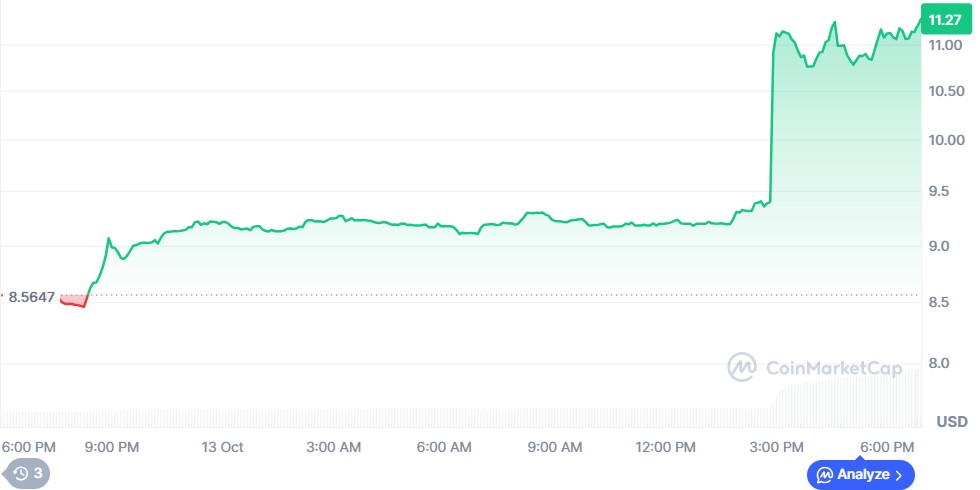
Task: Click the CoinMarketCap watermark logo icon
Action: (741, 367)
